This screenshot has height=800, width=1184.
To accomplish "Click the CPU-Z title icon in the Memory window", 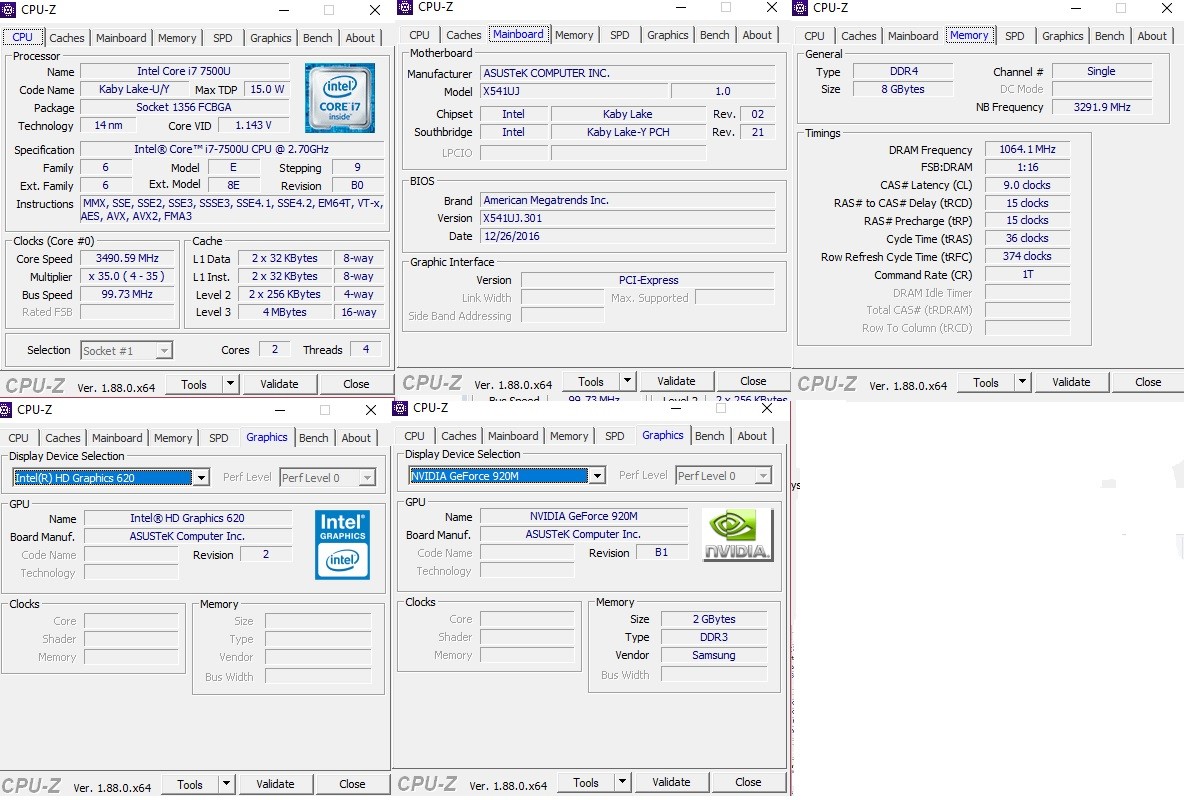I will 800,8.
